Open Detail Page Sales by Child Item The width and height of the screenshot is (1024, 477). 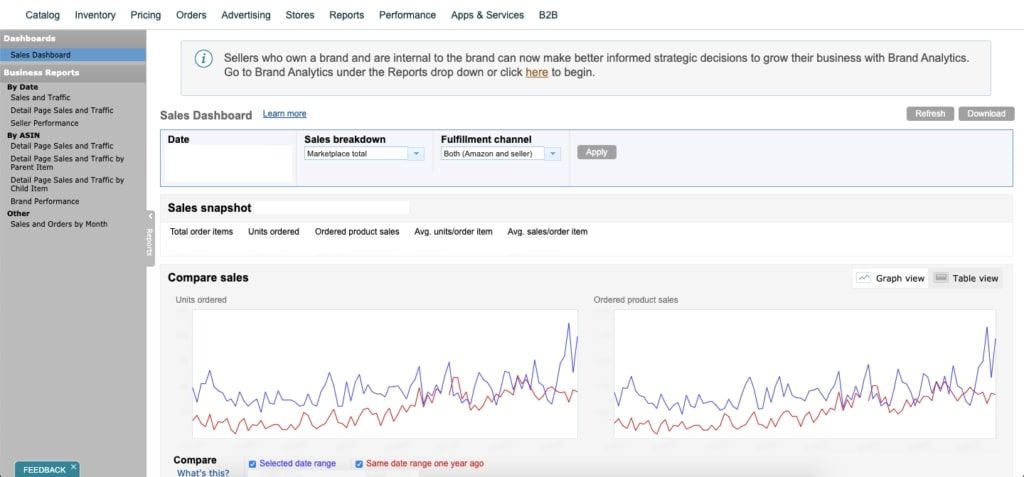pyautogui.click(x=67, y=184)
